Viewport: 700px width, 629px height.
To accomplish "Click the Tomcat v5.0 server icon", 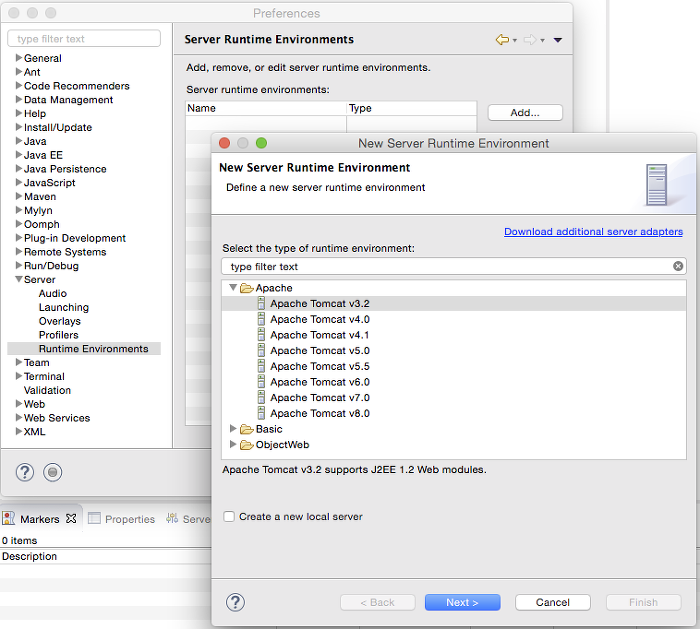I will [x=261, y=350].
